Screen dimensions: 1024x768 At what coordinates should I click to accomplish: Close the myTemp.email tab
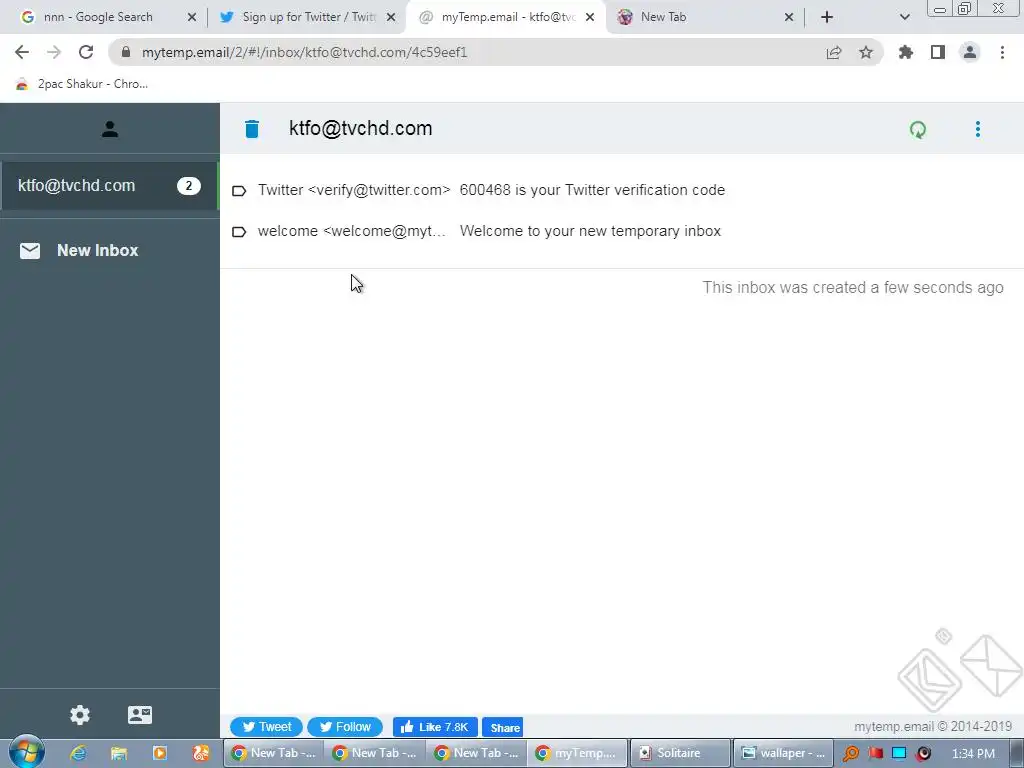(x=590, y=18)
